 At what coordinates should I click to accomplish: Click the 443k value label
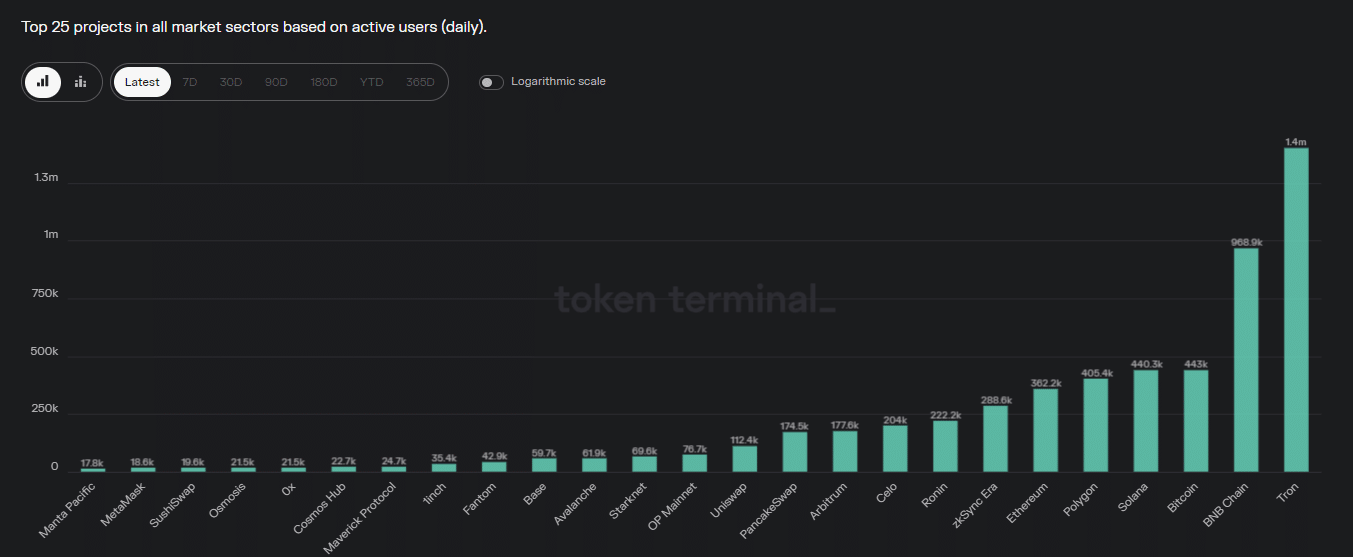pyautogui.click(x=1196, y=364)
